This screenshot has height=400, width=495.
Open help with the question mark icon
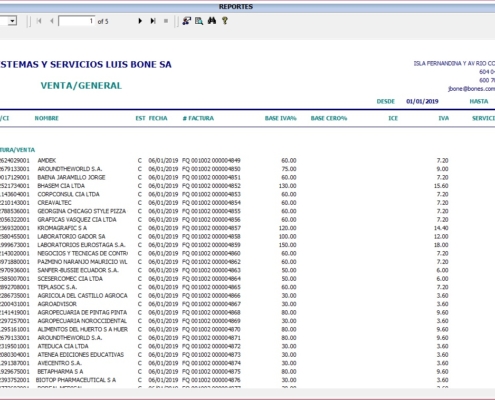225,21
